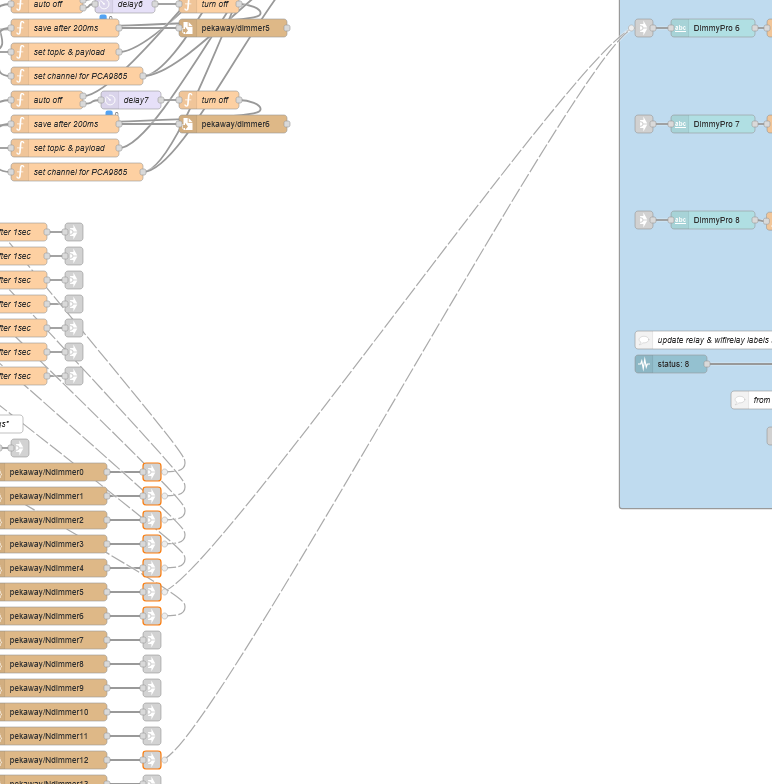Click the file icon on pekaway/dimmer5 node
This screenshot has height=784, width=772.
tap(188, 28)
